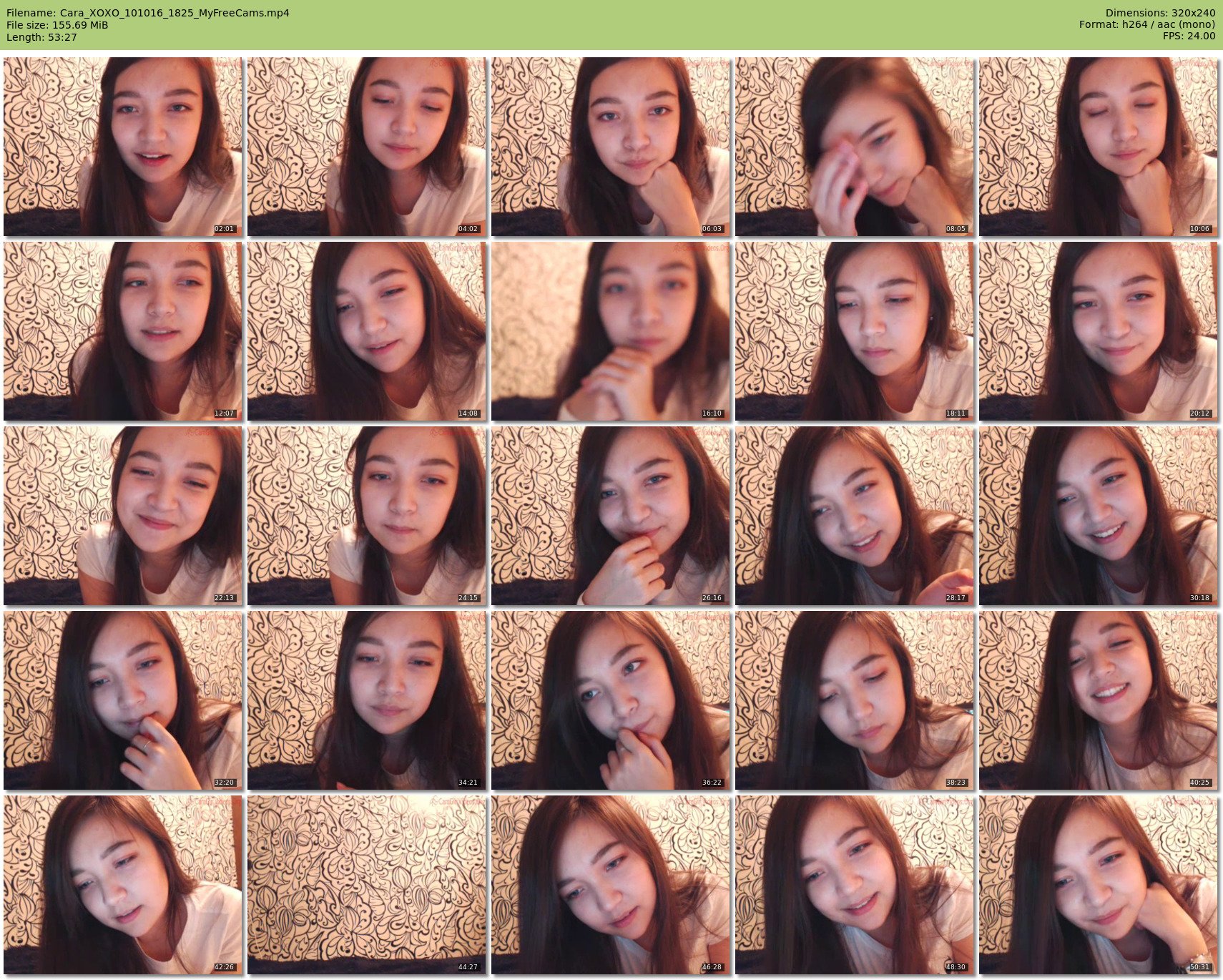The width and height of the screenshot is (1223, 980).
Task: Click the FPS 24.00 text
Action: [x=1189, y=36]
